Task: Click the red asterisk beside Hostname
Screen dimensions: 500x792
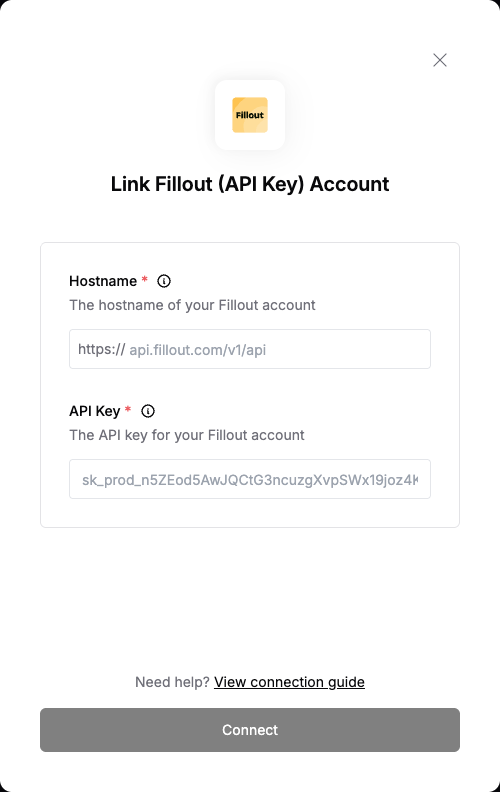Action: coord(144,279)
